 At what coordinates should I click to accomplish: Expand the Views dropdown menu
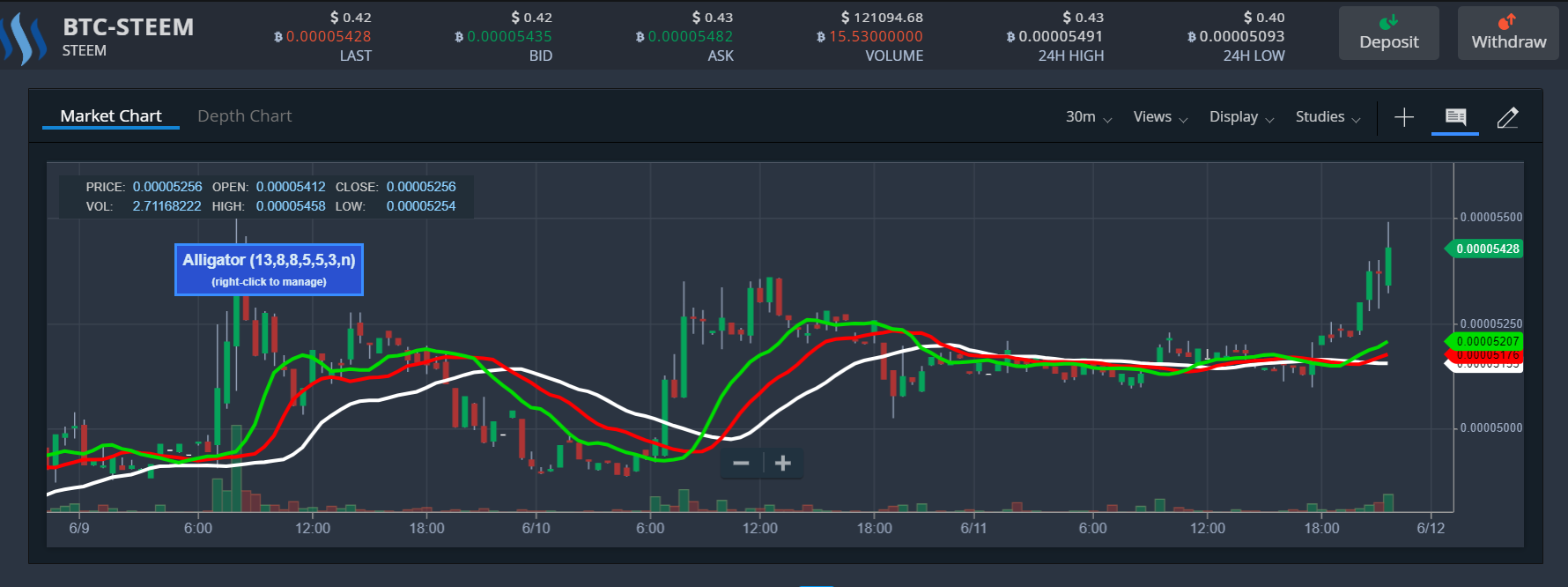1160,116
